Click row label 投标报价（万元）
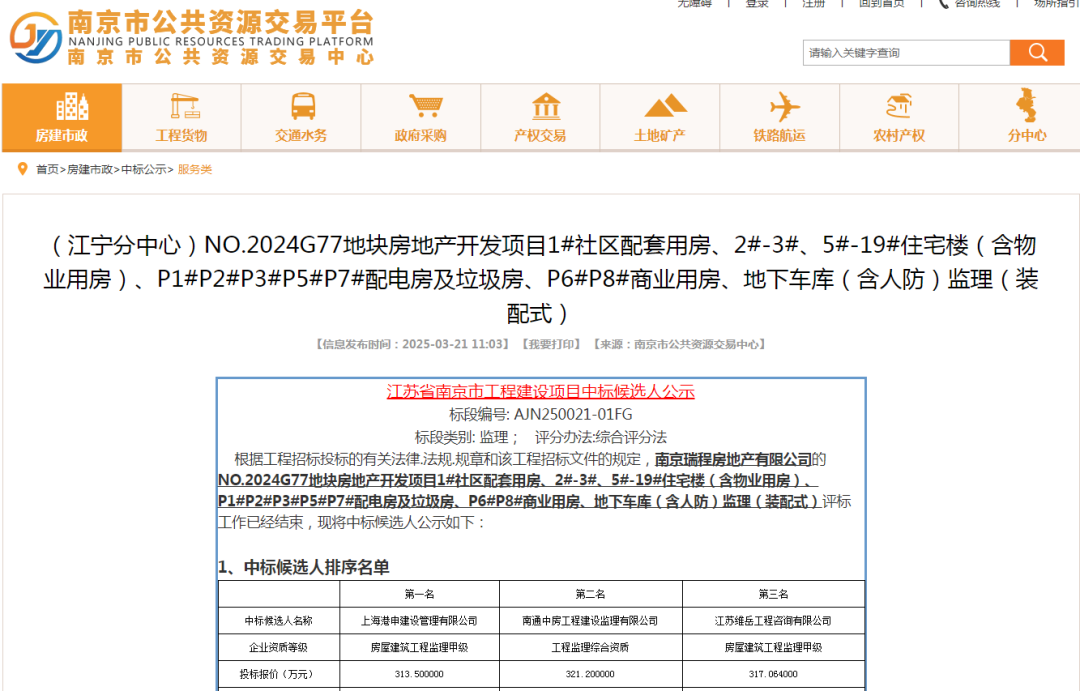The width and height of the screenshot is (1080, 691). pos(278,674)
